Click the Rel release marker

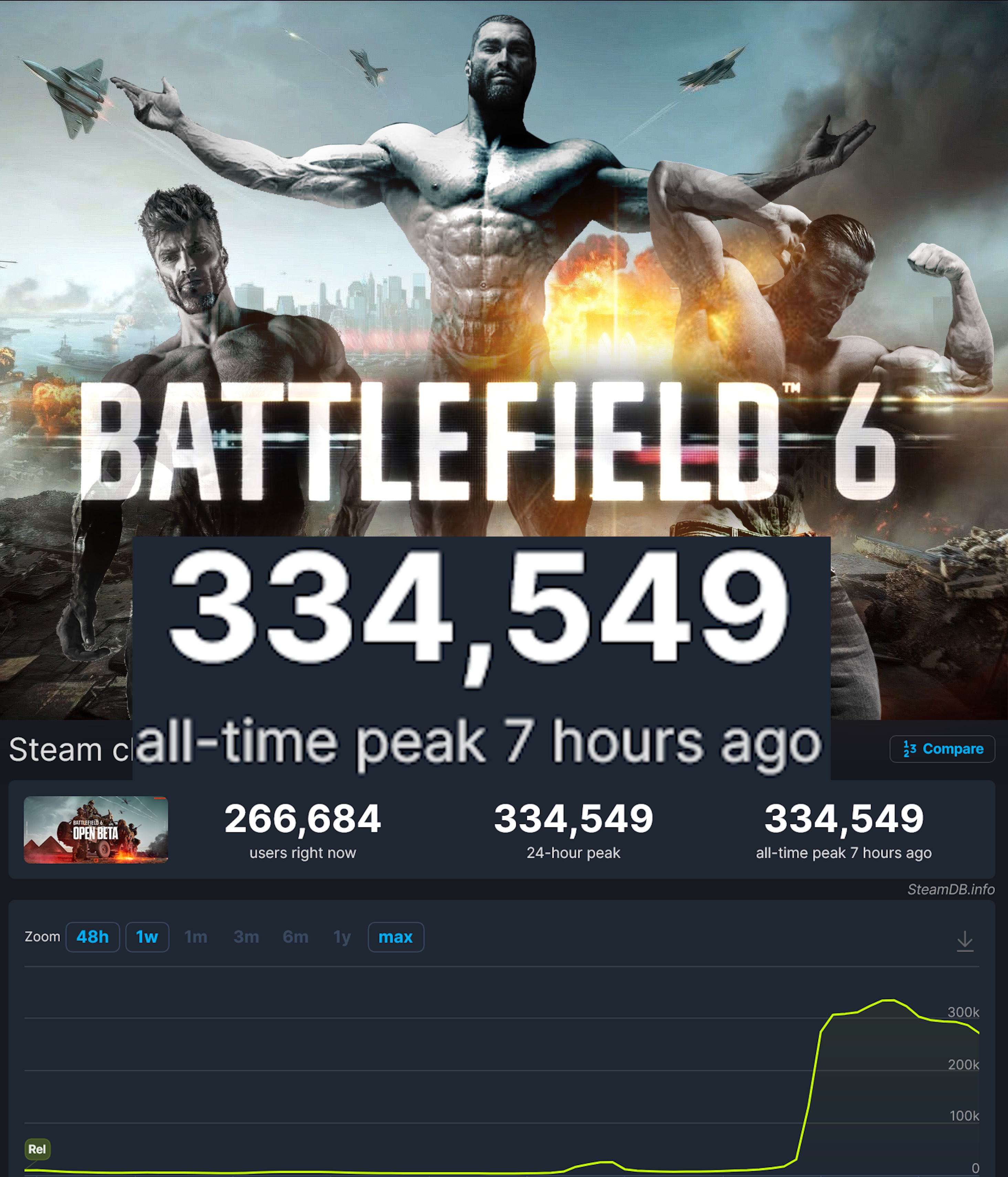pos(37,1148)
